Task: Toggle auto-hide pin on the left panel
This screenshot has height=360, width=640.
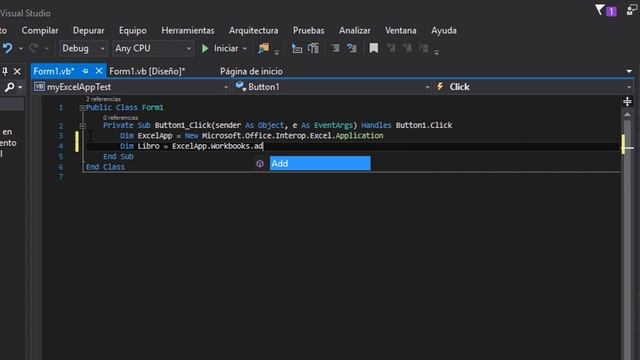Action: click(5, 71)
